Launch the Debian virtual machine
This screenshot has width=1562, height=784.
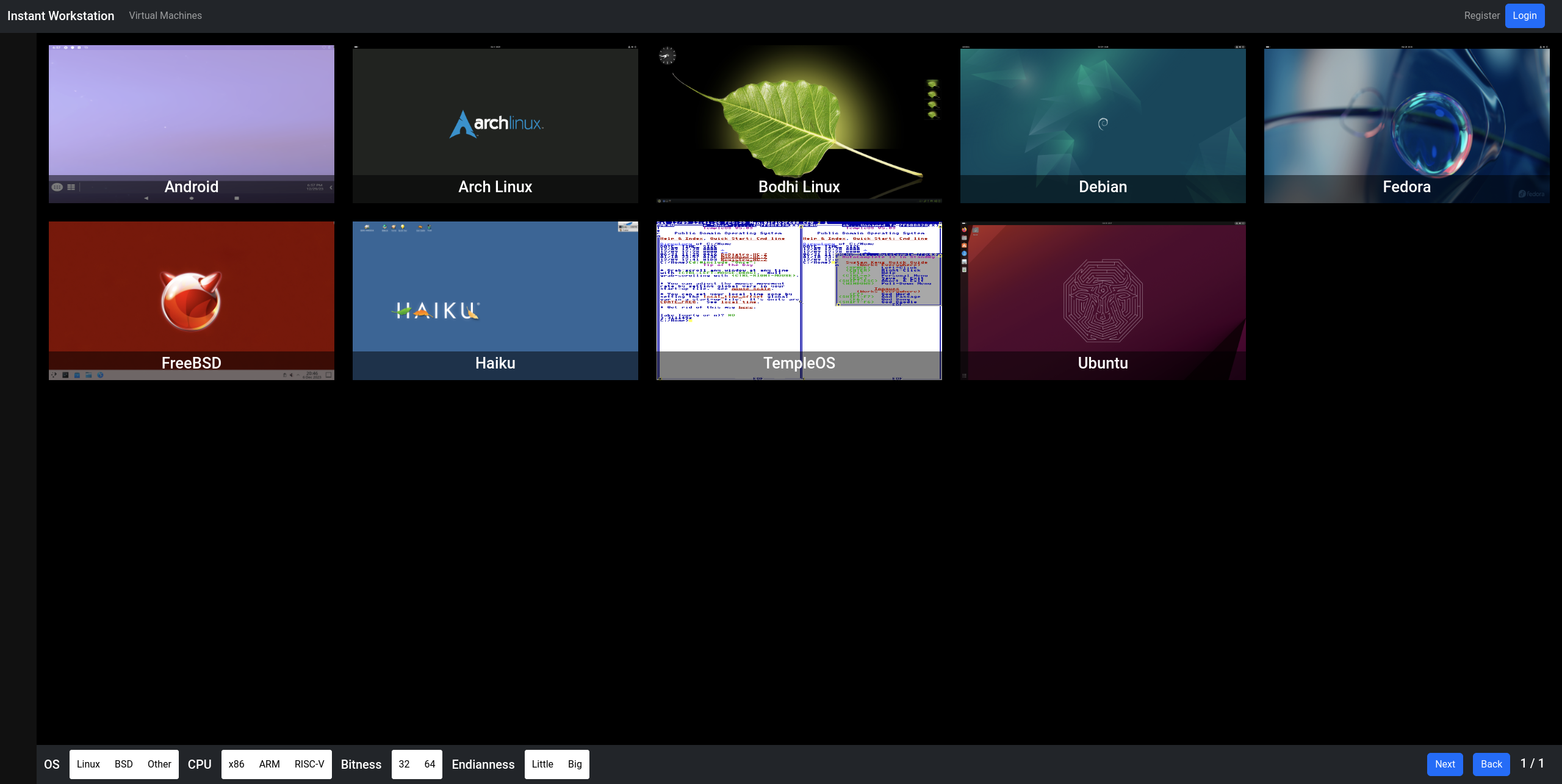[1103, 124]
